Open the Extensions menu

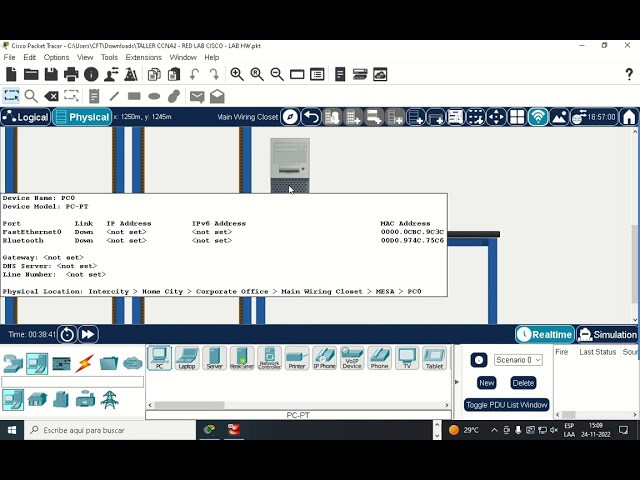point(143,57)
